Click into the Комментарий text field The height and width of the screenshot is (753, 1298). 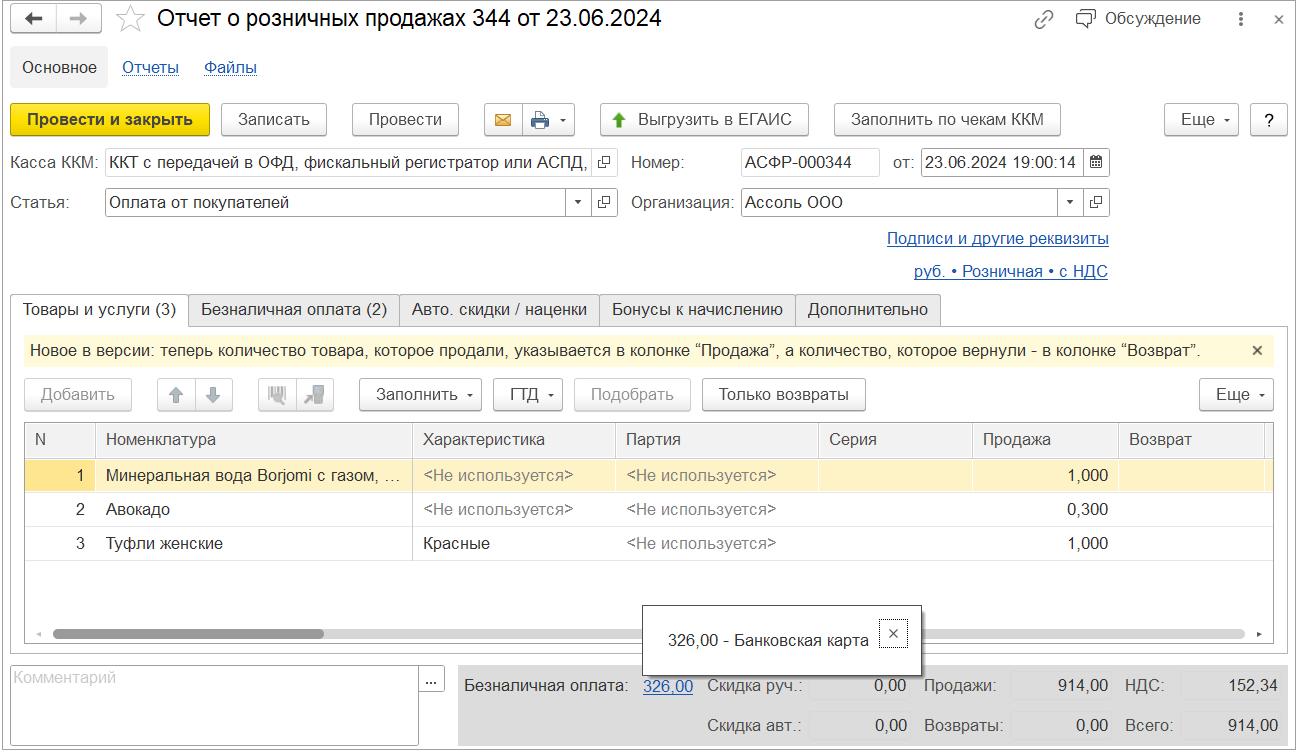point(214,705)
